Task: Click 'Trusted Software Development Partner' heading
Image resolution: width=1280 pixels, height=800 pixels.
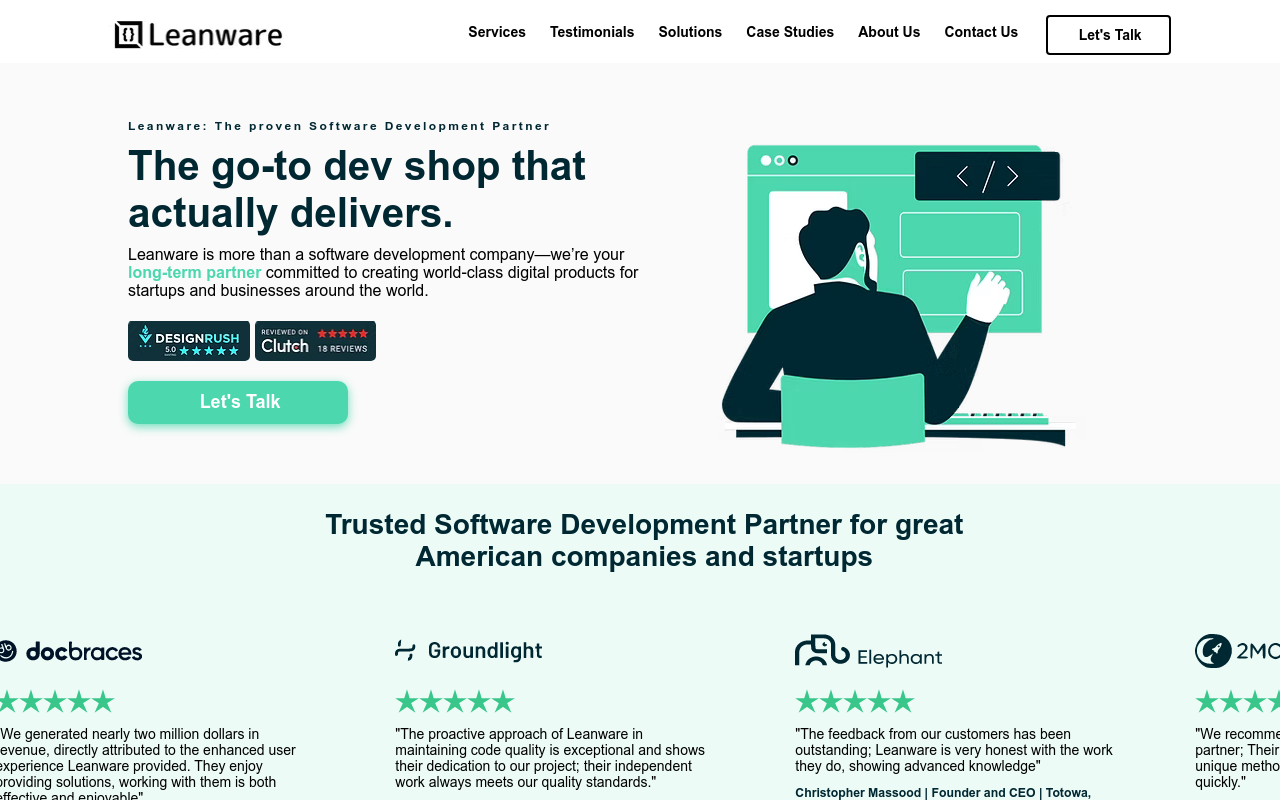Action: 644,540
